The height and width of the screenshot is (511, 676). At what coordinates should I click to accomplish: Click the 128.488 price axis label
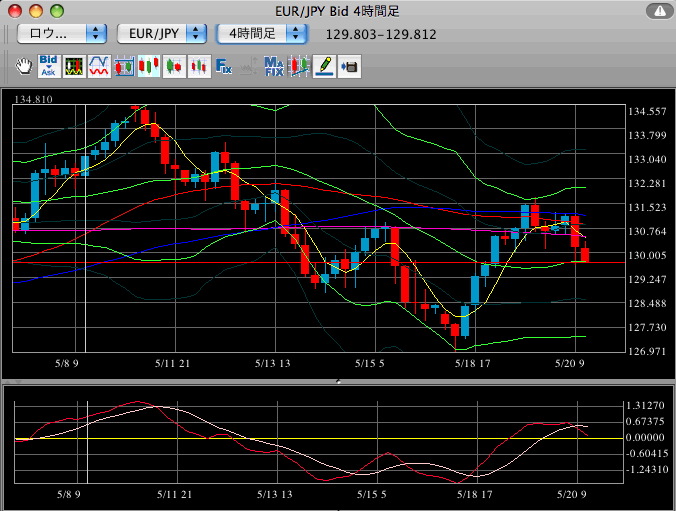[647, 304]
